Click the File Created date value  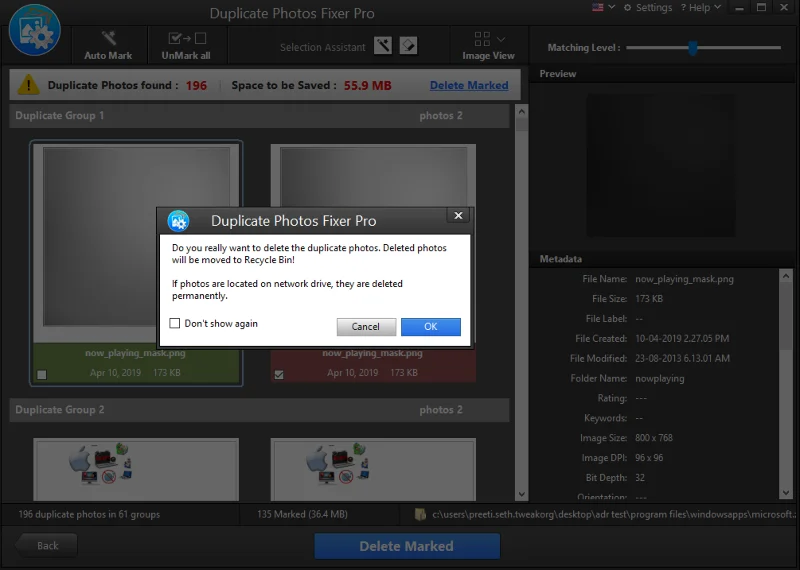(x=682, y=338)
